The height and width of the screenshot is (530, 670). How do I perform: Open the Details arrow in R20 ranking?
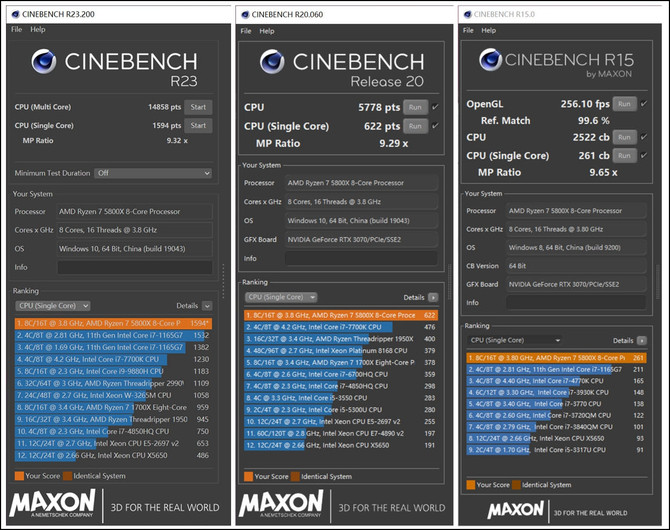[x=432, y=297]
